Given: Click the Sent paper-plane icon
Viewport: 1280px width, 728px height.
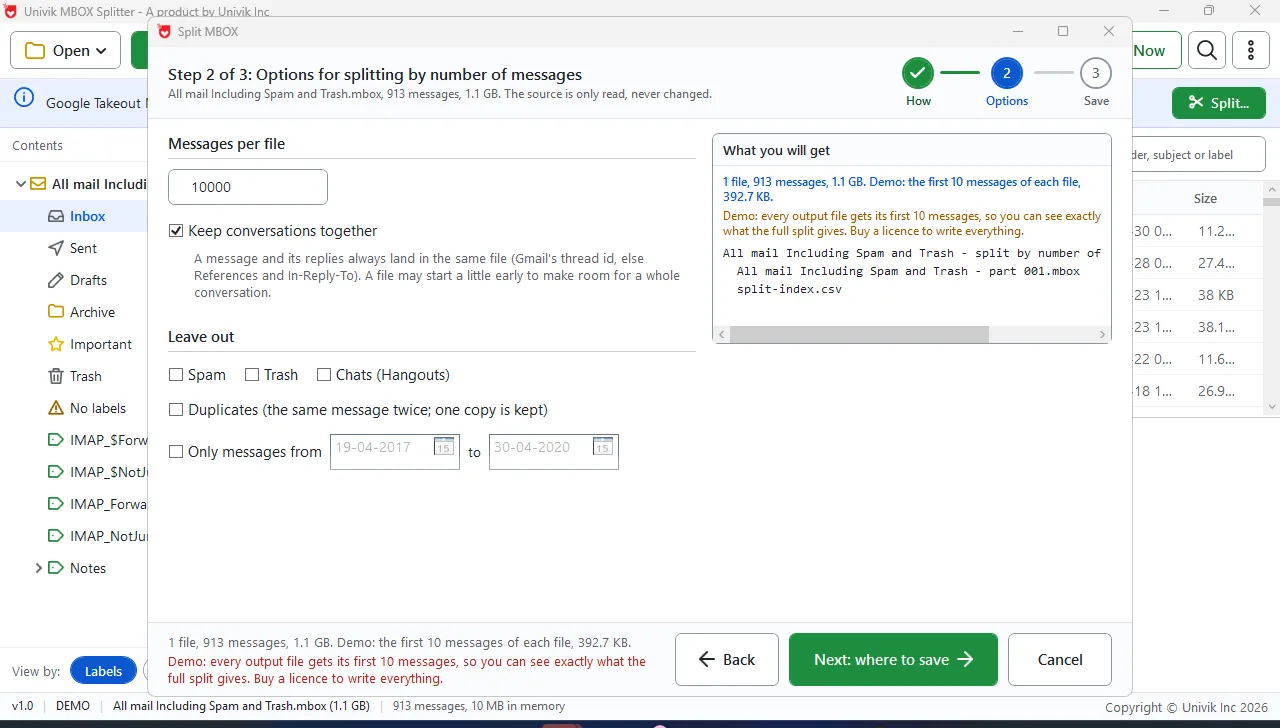Looking at the screenshot, I should point(56,248).
